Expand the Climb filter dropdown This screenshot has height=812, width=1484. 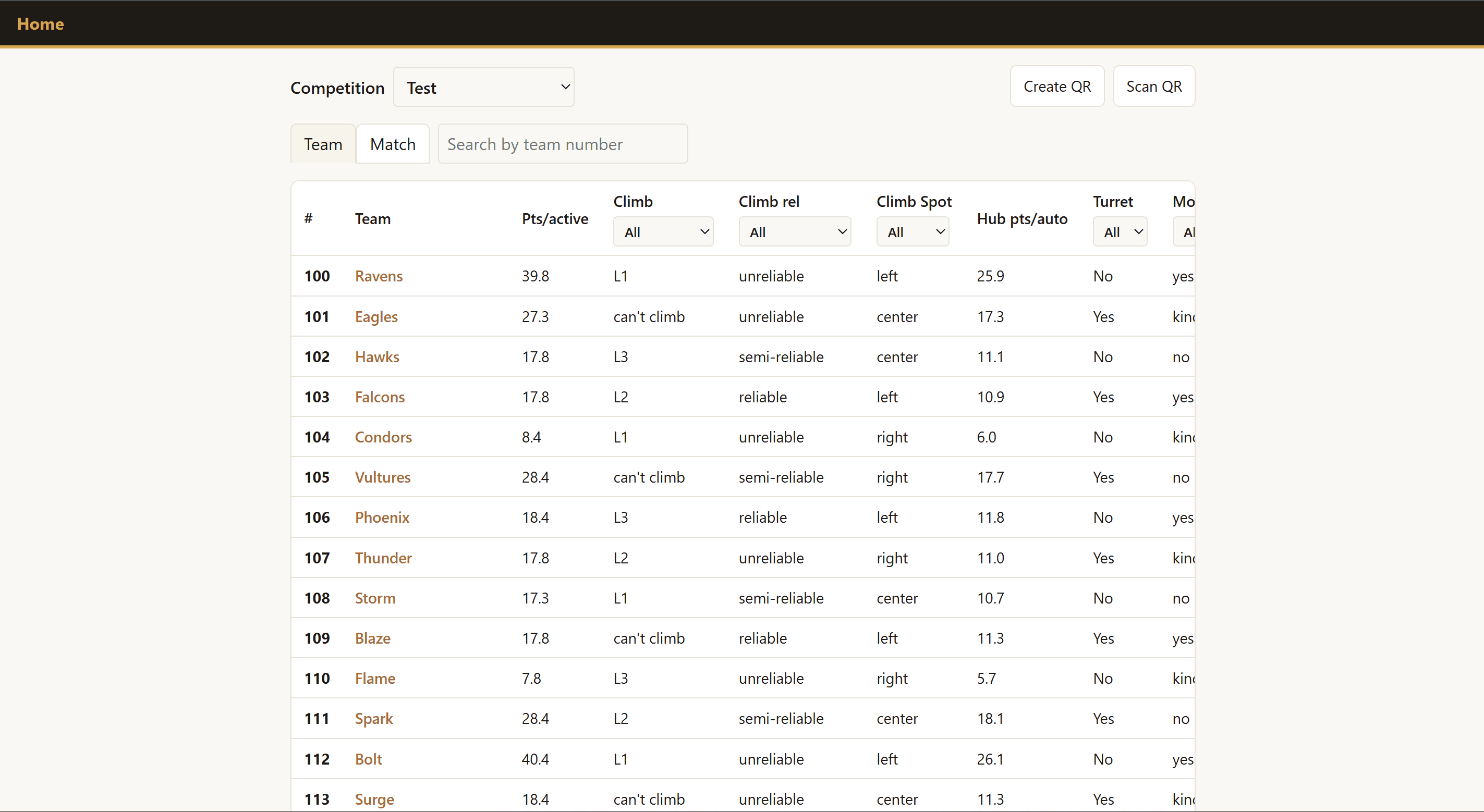tap(663, 232)
